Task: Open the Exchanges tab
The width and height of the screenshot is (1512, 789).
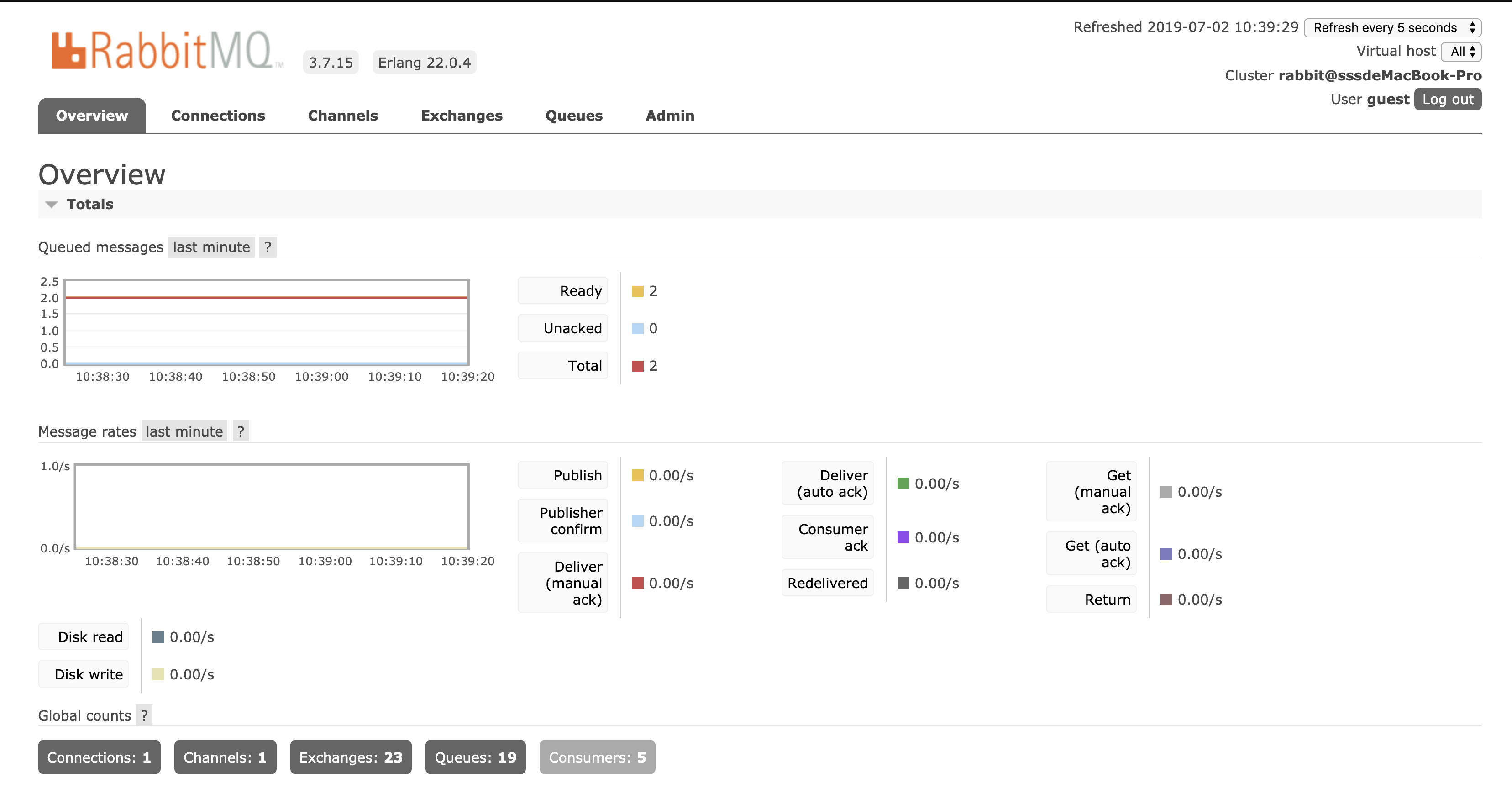Action: (x=462, y=116)
